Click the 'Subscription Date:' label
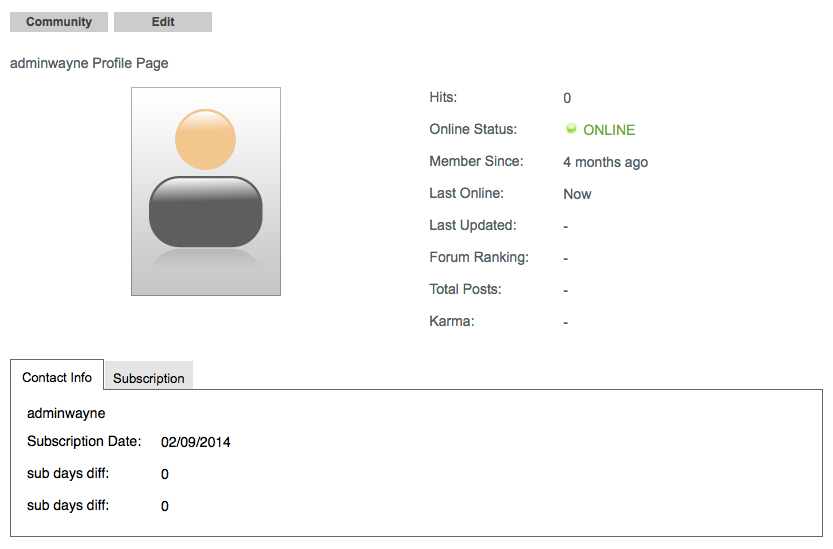The height and width of the screenshot is (549, 833). point(84,442)
